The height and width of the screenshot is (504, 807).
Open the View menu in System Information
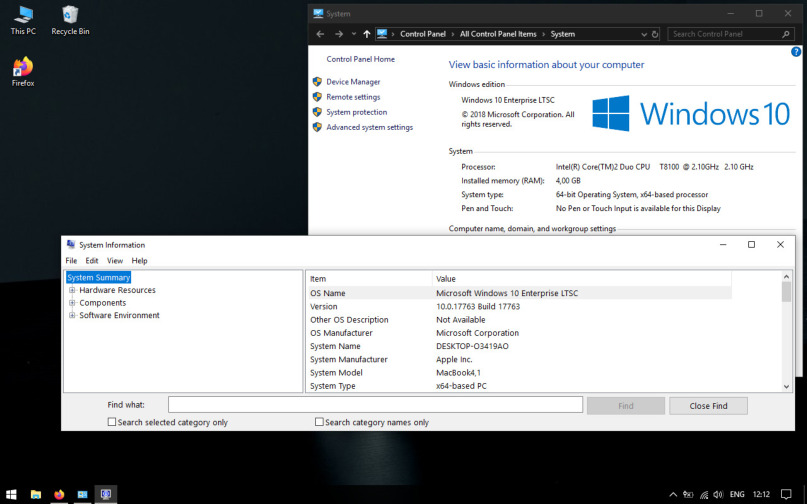coord(115,261)
